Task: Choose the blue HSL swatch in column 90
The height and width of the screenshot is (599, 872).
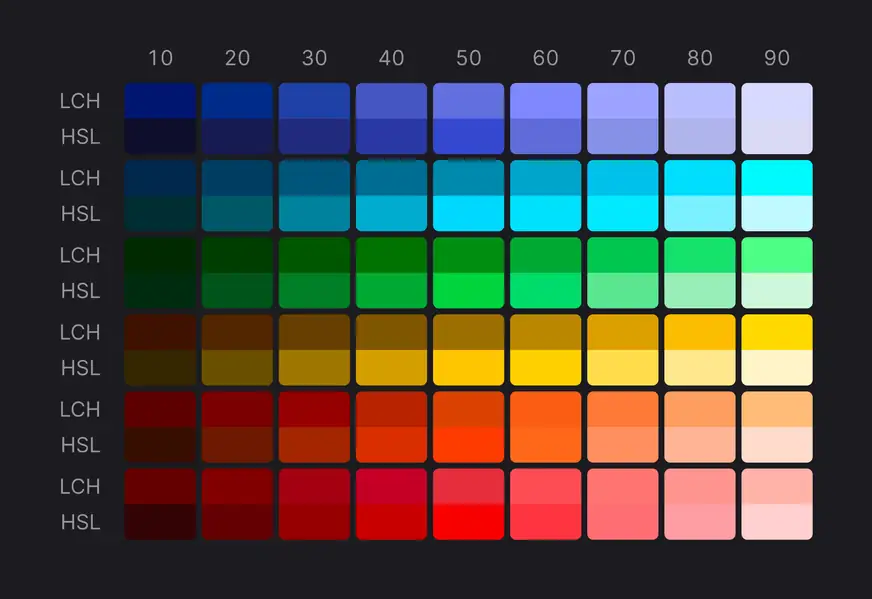Action: click(x=777, y=136)
